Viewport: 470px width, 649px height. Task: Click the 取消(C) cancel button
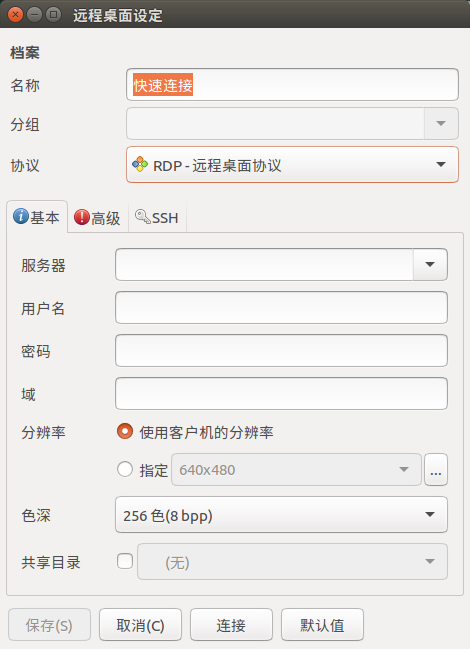pos(140,625)
